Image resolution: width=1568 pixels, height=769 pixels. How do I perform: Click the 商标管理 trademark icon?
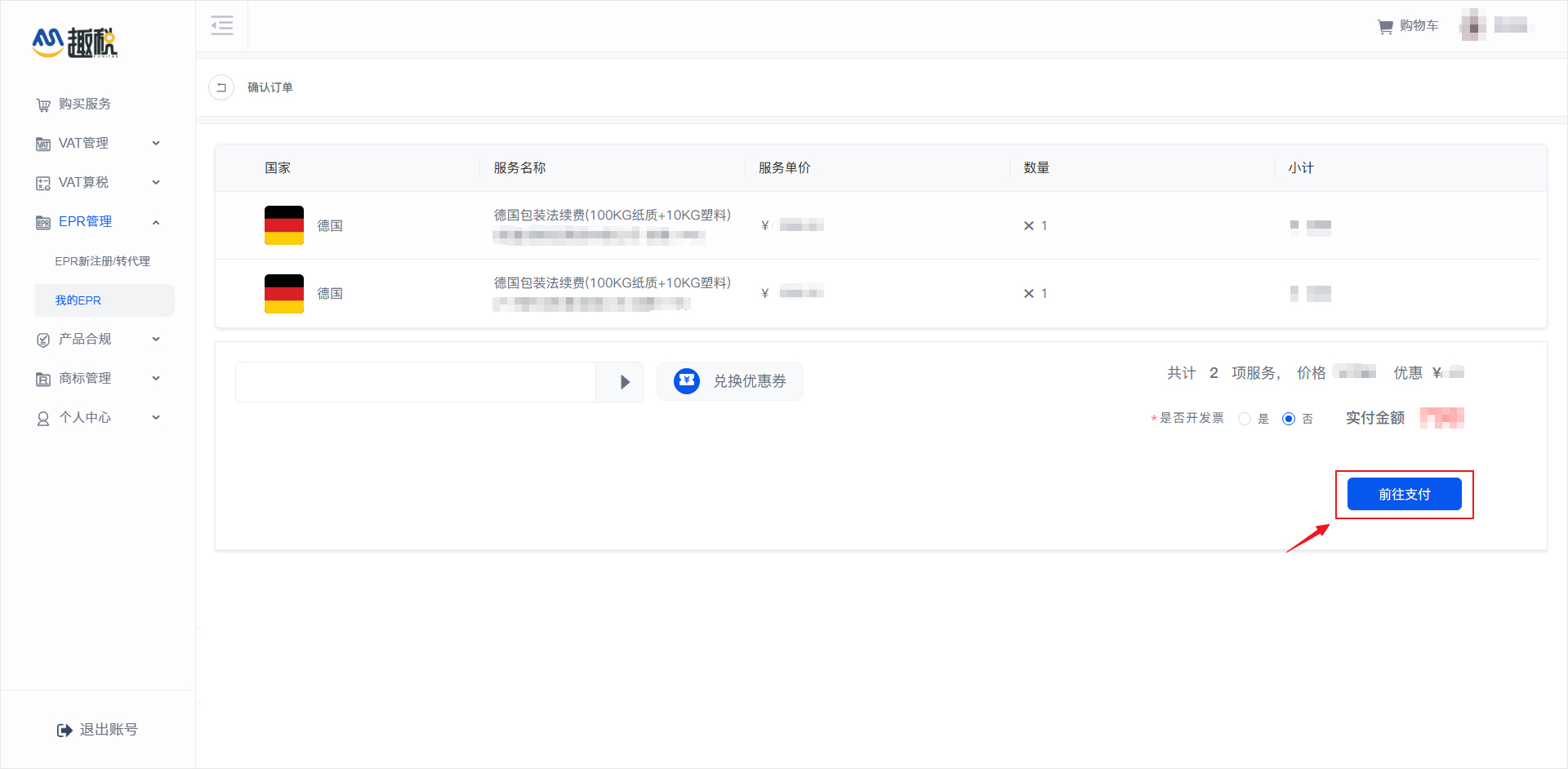coord(43,378)
